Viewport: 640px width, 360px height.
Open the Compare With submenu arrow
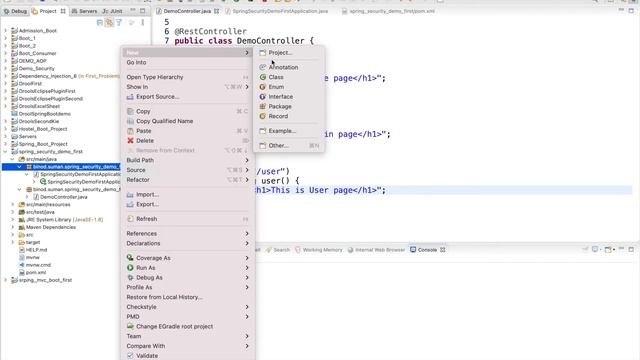tap(247, 346)
